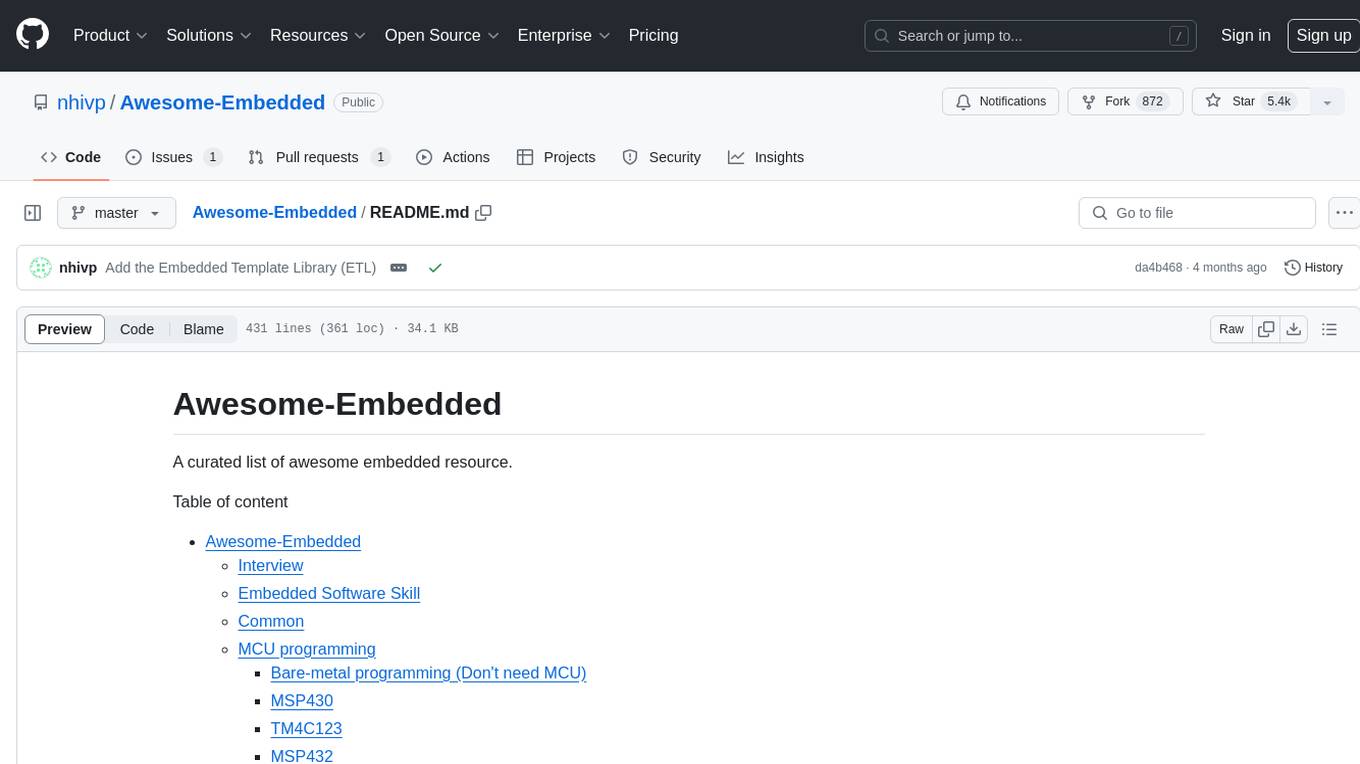Show commit message details ellipsis
Image resolution: width=1360 pixels, height=764 pixels.
[x=398, y=268]
